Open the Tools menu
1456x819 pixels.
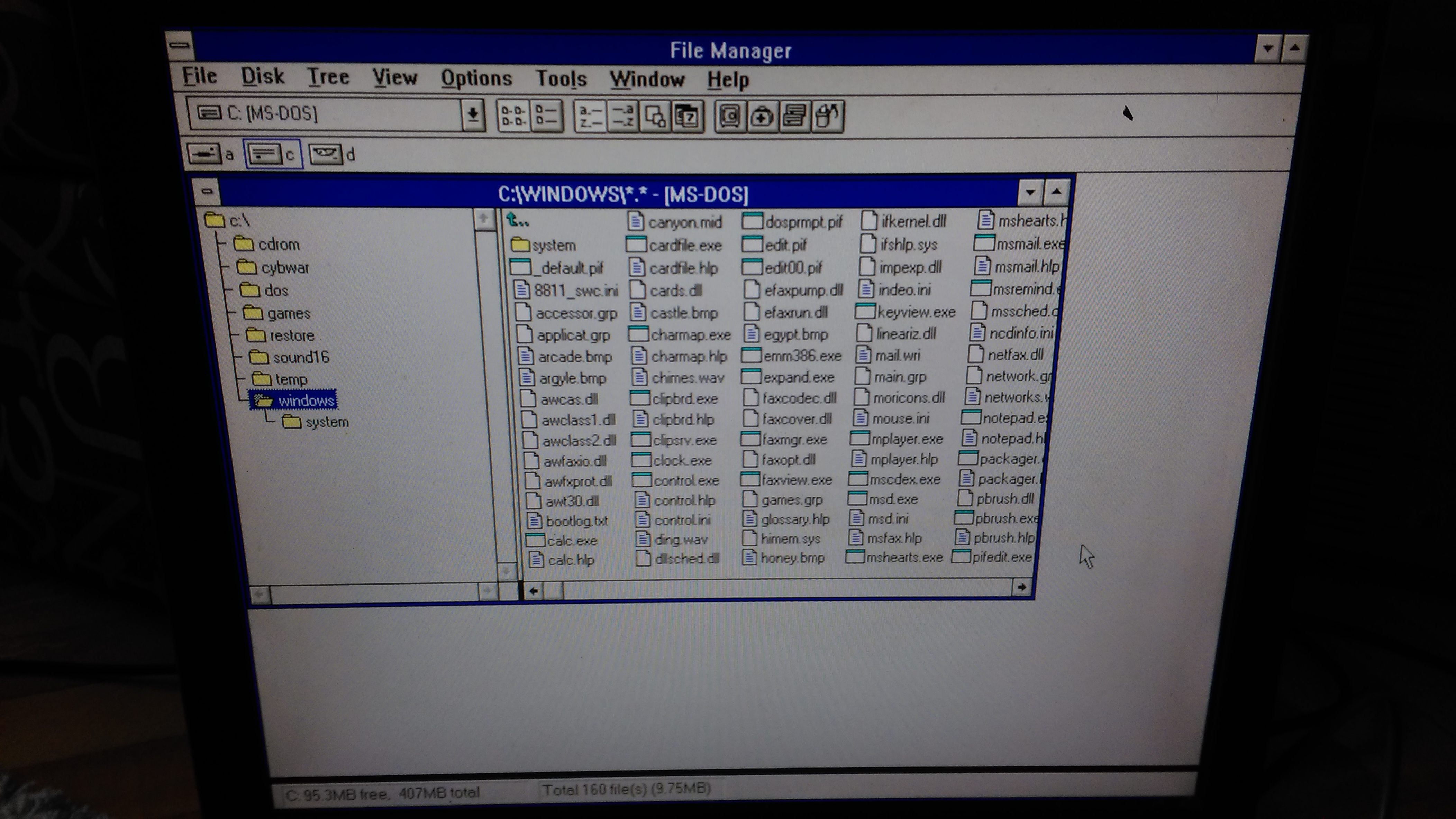[561, 79]
